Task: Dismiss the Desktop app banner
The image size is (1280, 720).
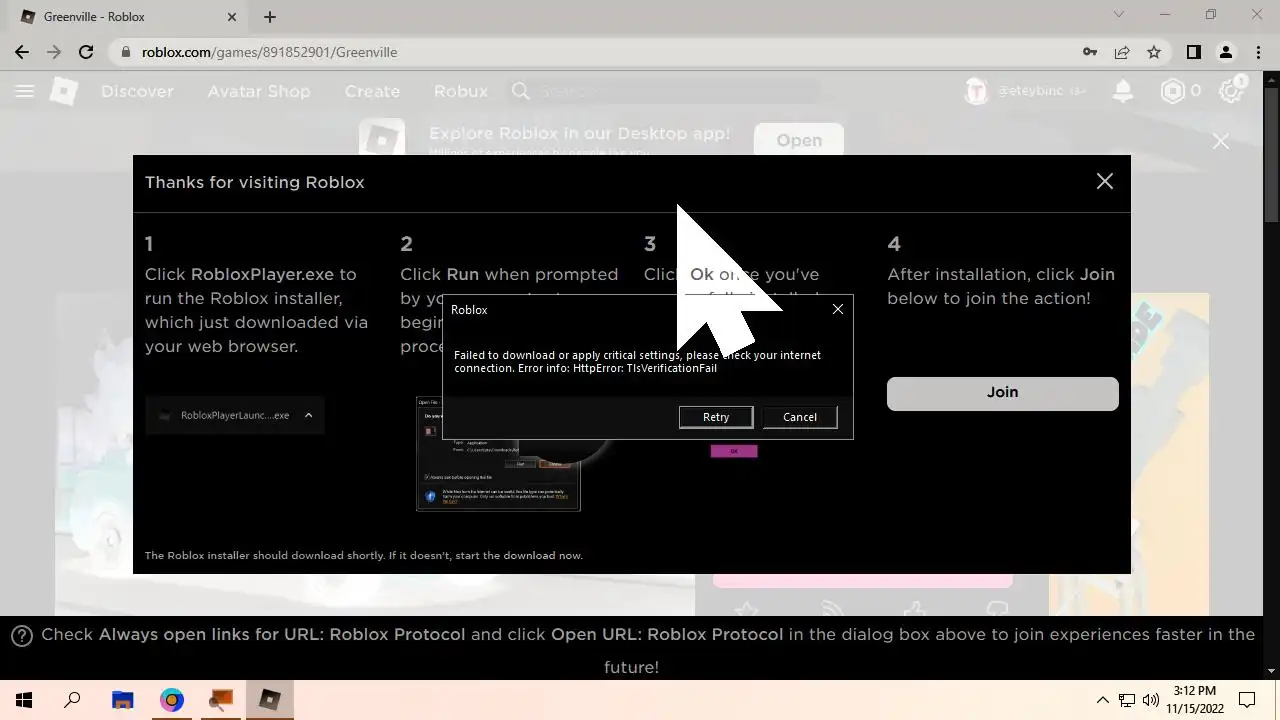Action: point(1221,141)
